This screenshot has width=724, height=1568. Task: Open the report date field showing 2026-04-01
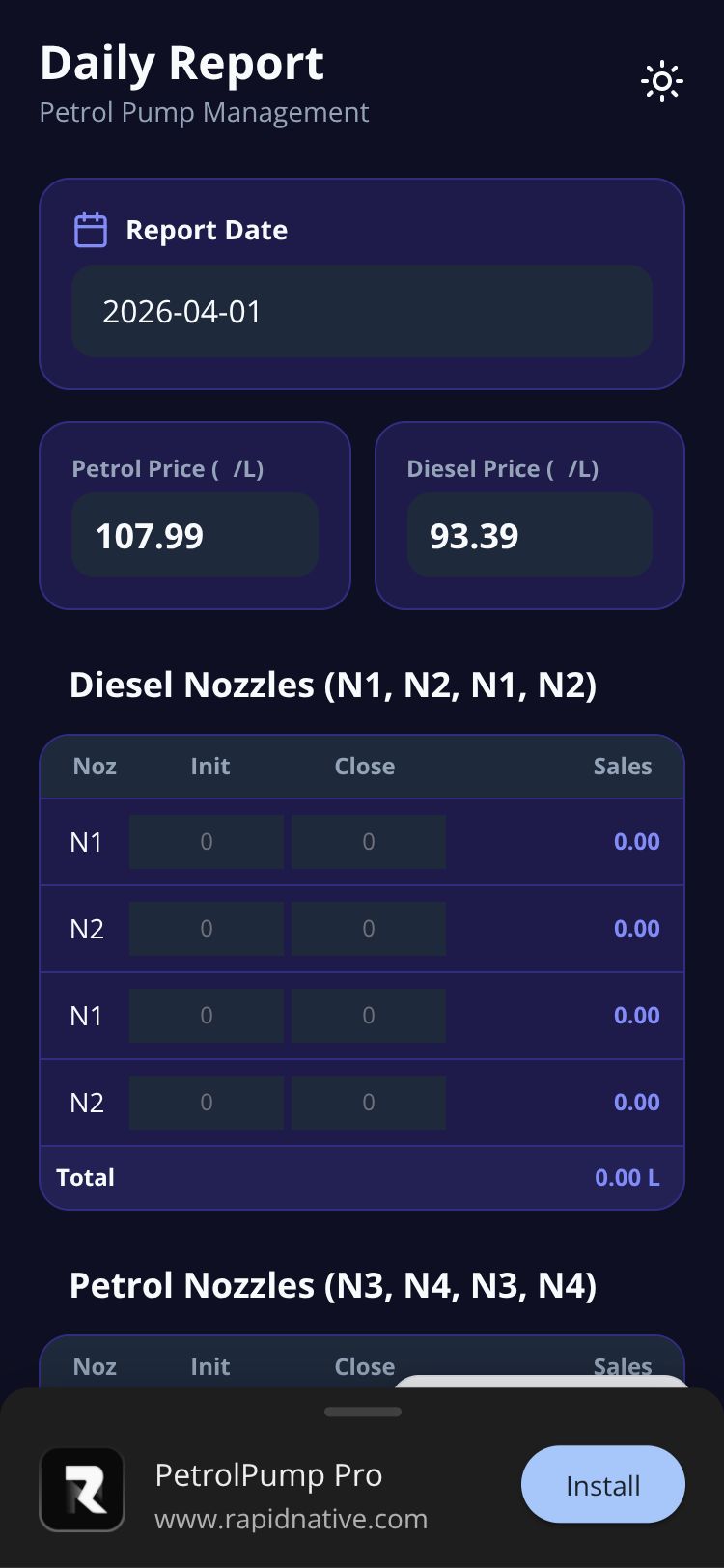pos(361,311)
